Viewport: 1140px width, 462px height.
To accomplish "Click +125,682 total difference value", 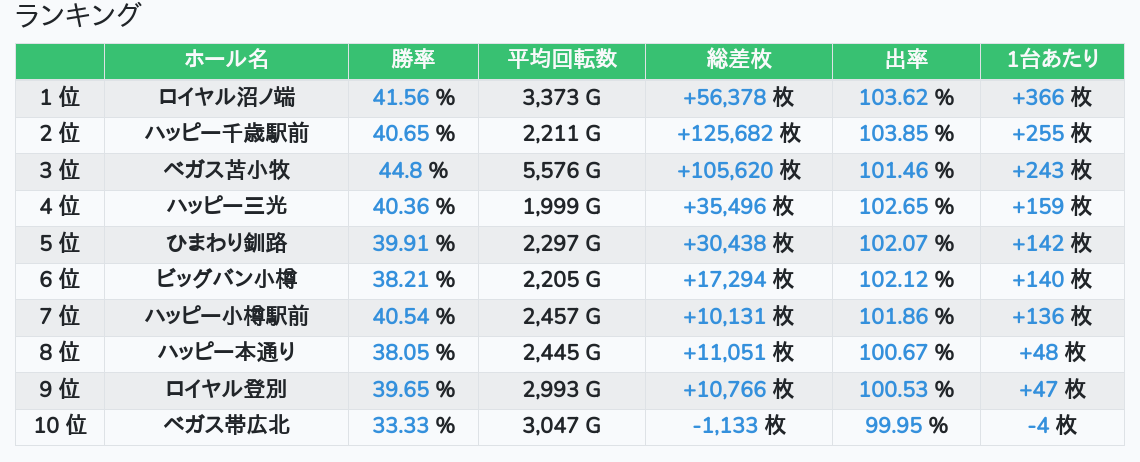I will pyautogui.click(x=724, y=134).
